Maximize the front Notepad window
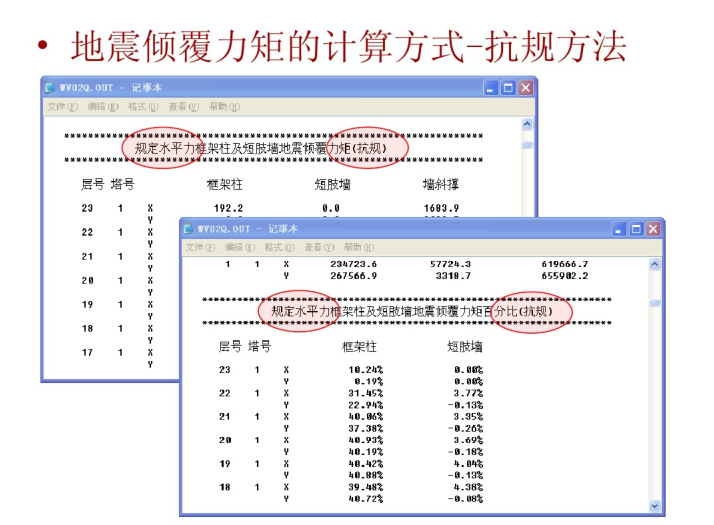714x525 pixels. point(636,229)
